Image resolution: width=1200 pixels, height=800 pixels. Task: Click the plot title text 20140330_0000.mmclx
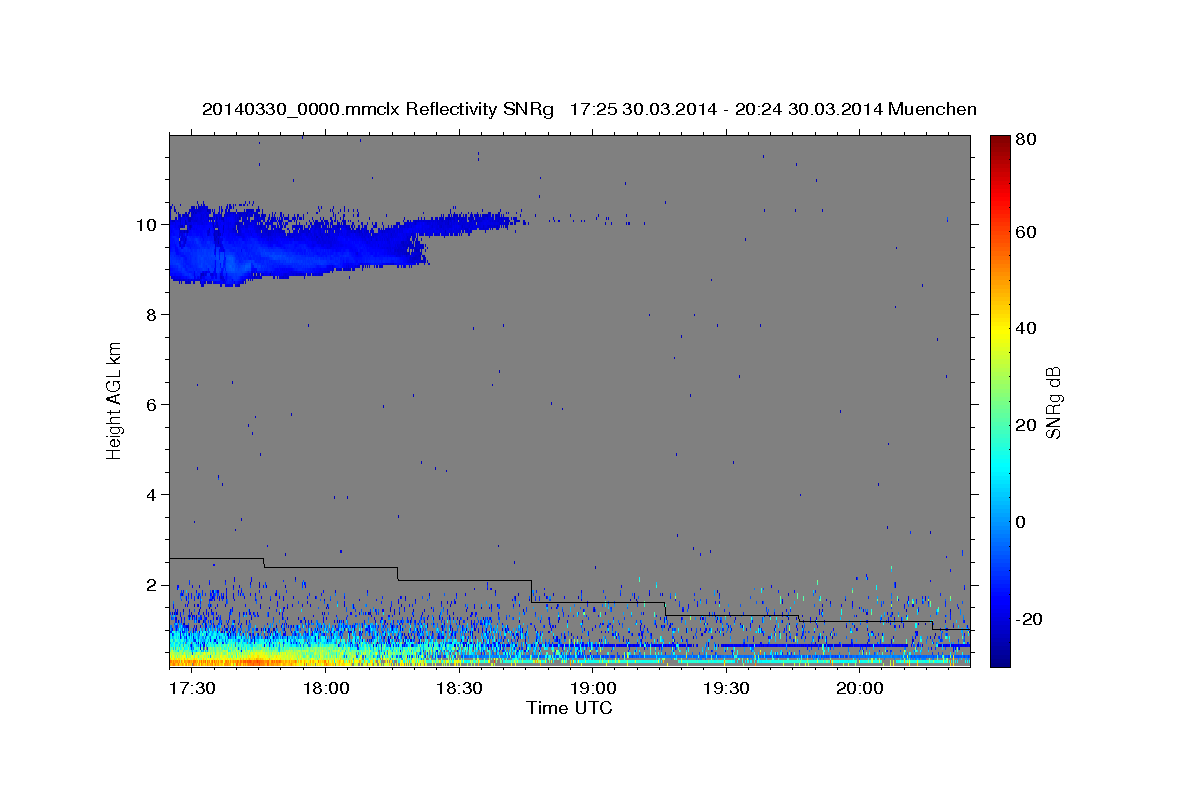coord(300,109)
